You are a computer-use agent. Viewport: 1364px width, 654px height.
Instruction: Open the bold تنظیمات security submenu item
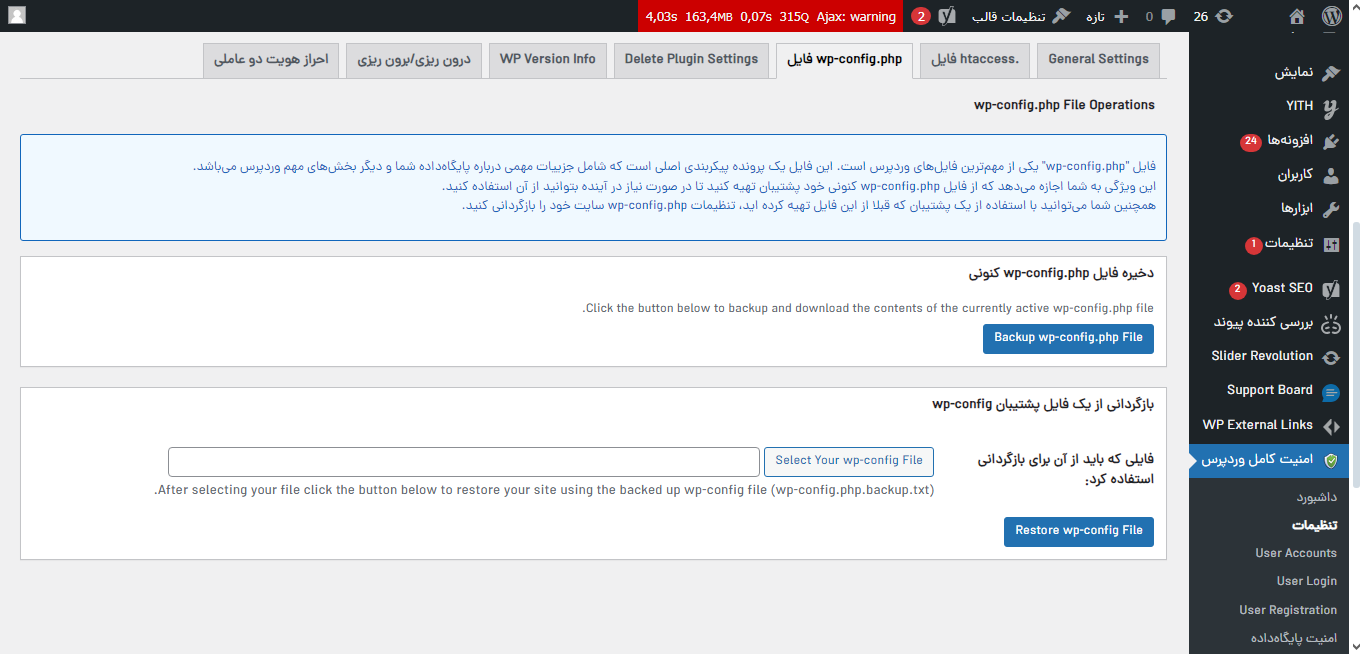(1314, 525)
